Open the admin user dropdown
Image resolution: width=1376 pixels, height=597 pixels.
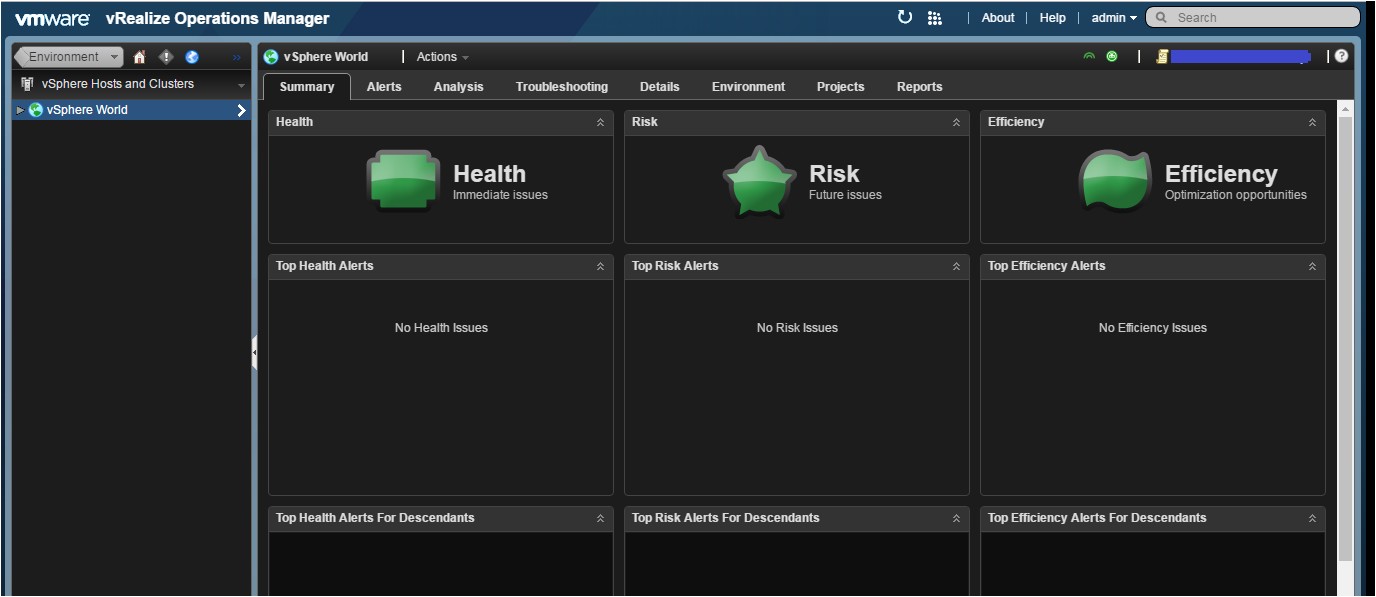tap(1113, 18)
